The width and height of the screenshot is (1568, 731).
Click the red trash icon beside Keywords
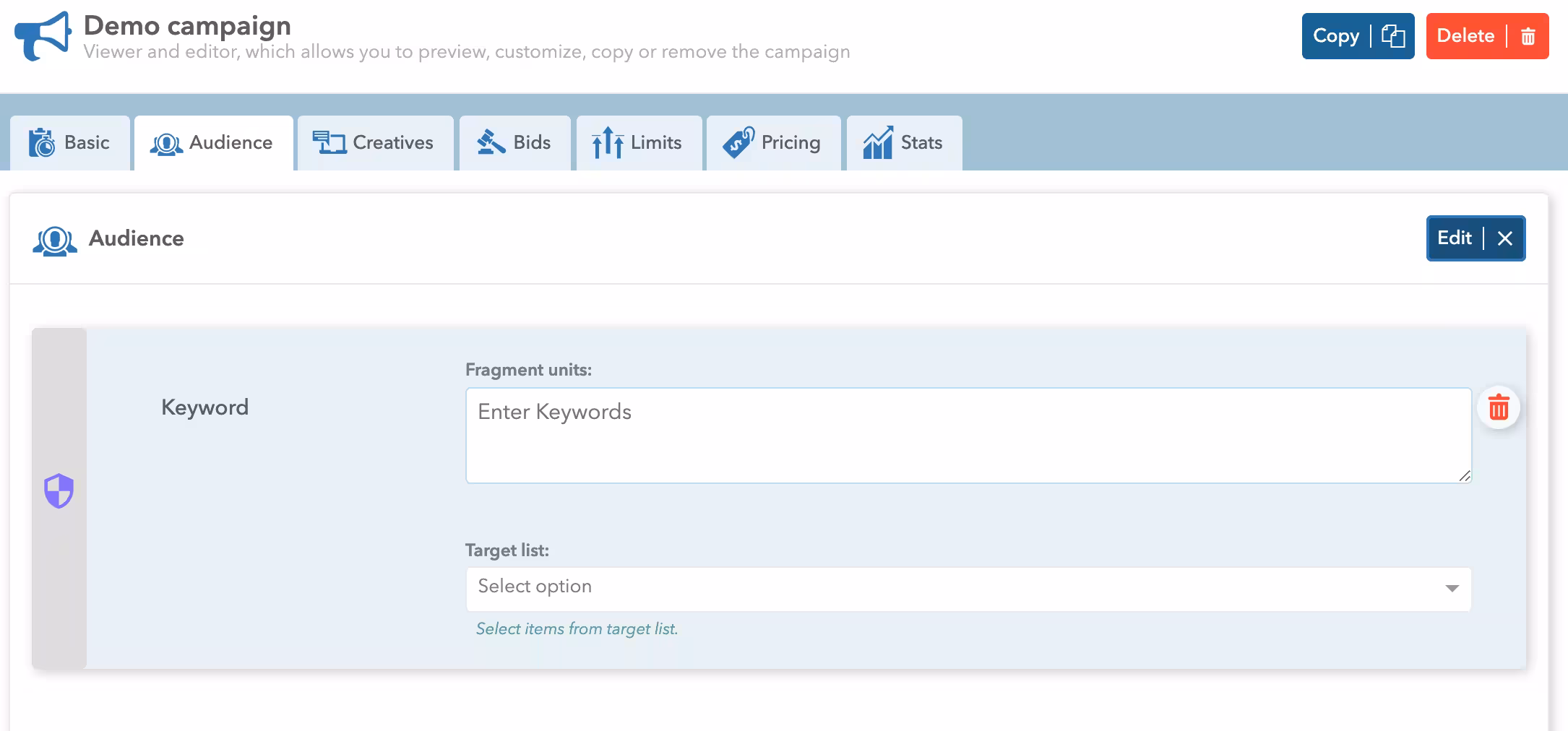coord(1499,407)
